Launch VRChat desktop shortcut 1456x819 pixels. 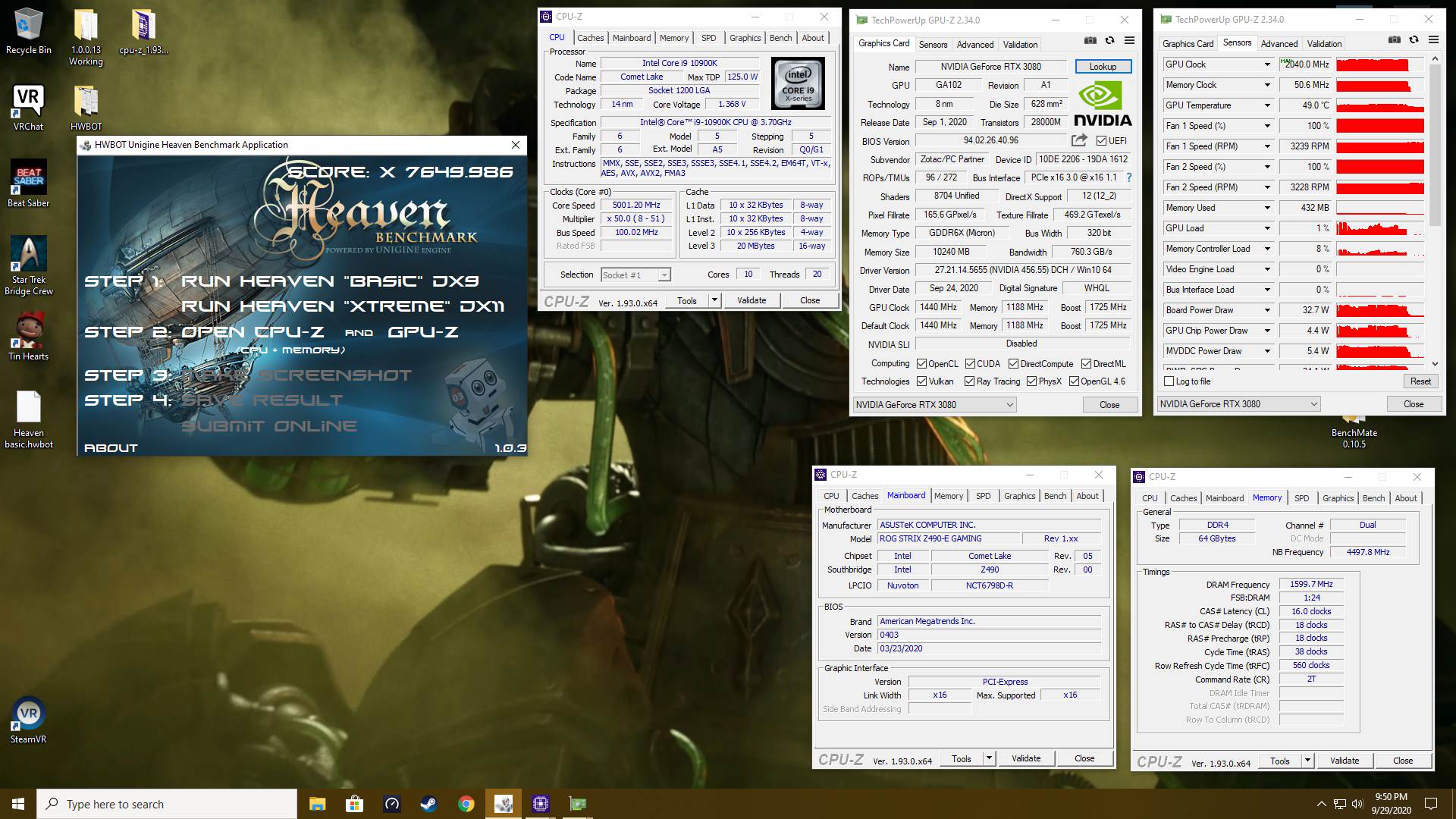(28, 107)
